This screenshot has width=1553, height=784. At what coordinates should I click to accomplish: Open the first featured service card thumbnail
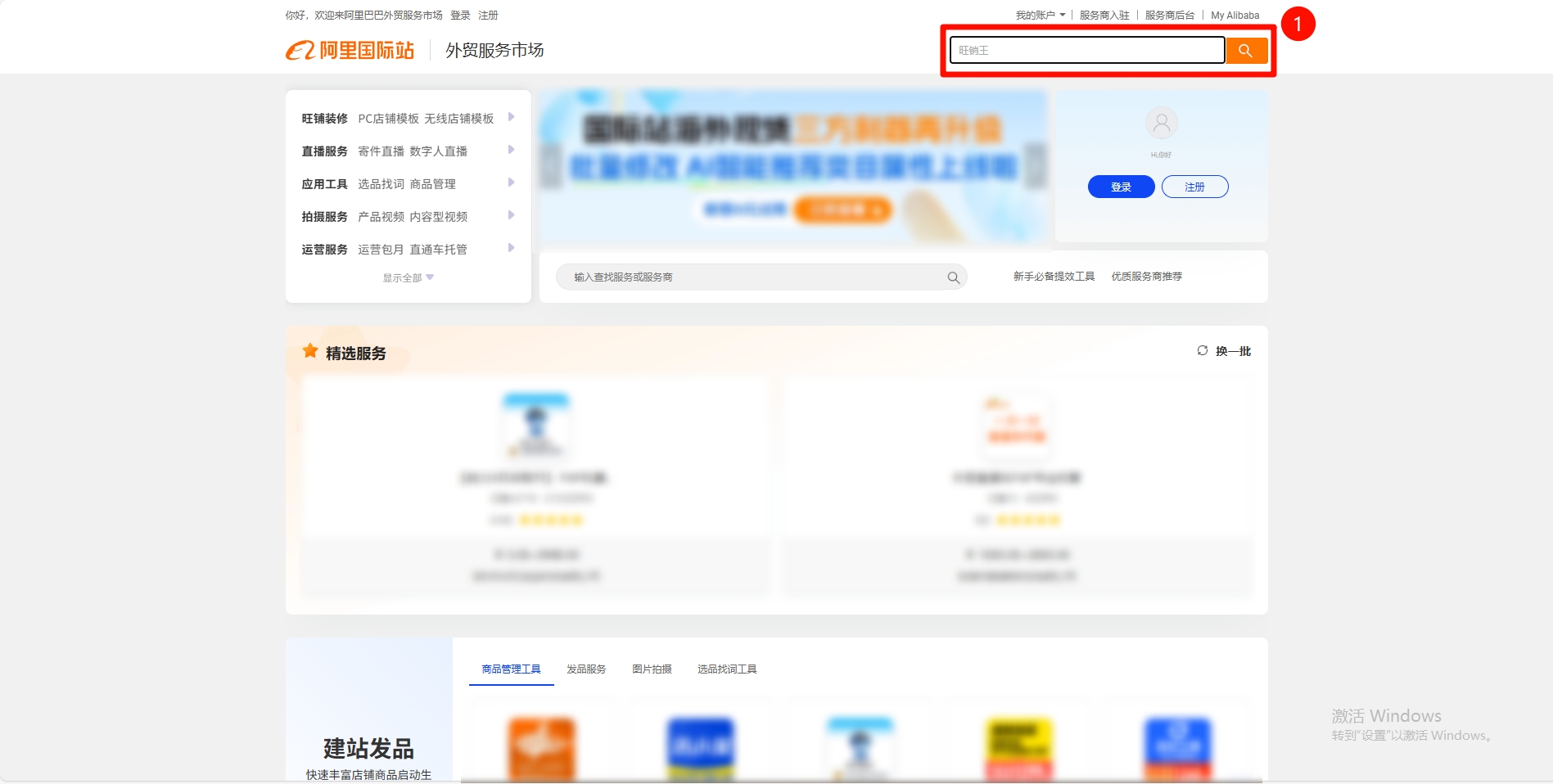pyautogui.click(x=536, y=426)
